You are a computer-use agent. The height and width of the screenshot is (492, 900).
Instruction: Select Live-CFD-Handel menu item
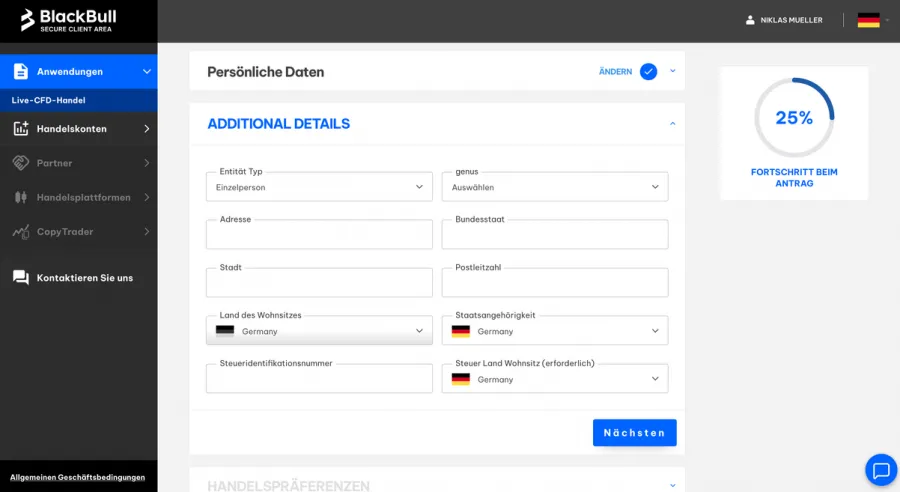click(x=49, y=100)
